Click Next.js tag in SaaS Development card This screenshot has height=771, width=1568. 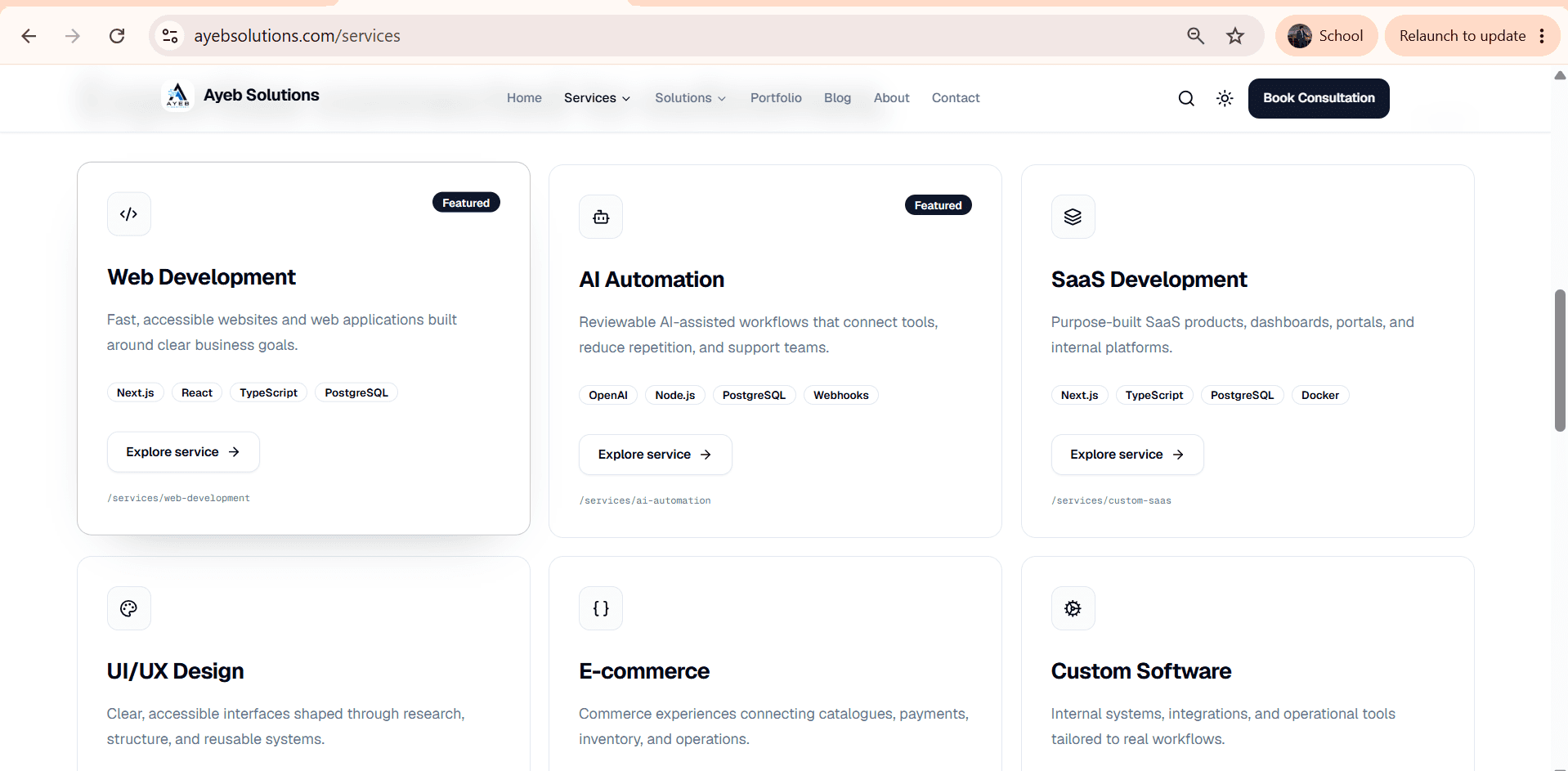click(1080, 396)
